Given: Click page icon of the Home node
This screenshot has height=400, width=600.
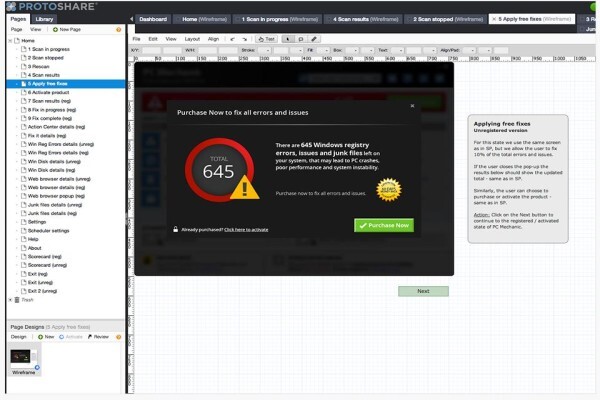Looking at the screenshot, I should tap(17, 40).
